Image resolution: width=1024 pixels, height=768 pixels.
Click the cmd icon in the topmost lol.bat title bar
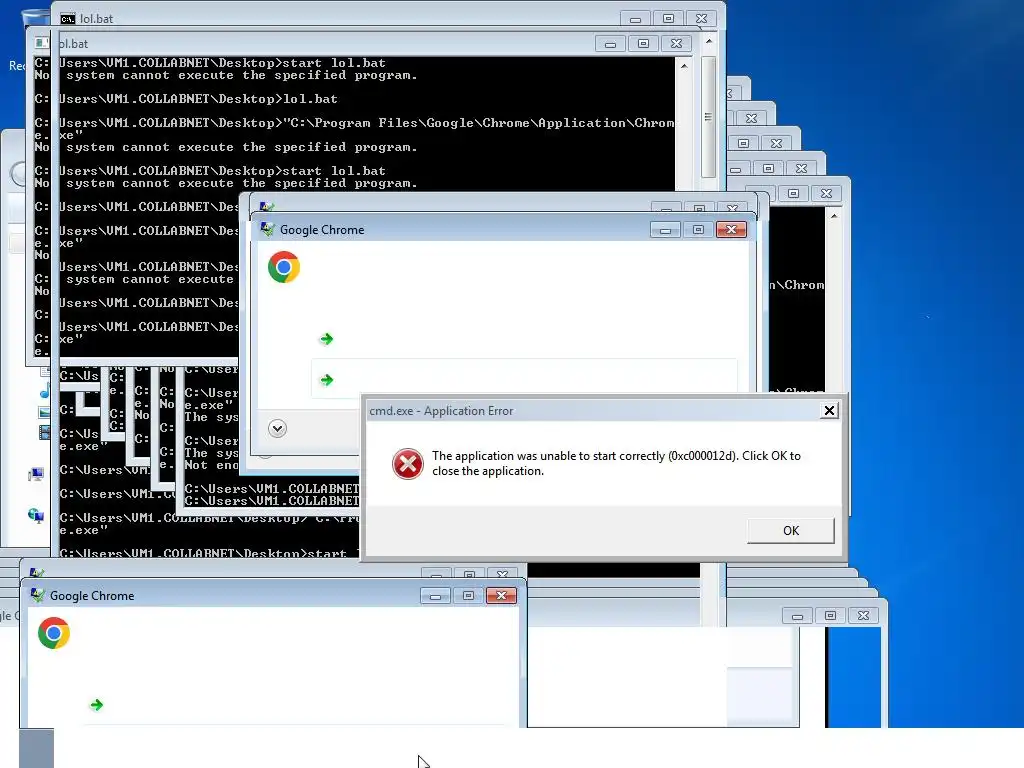(67, 19)
